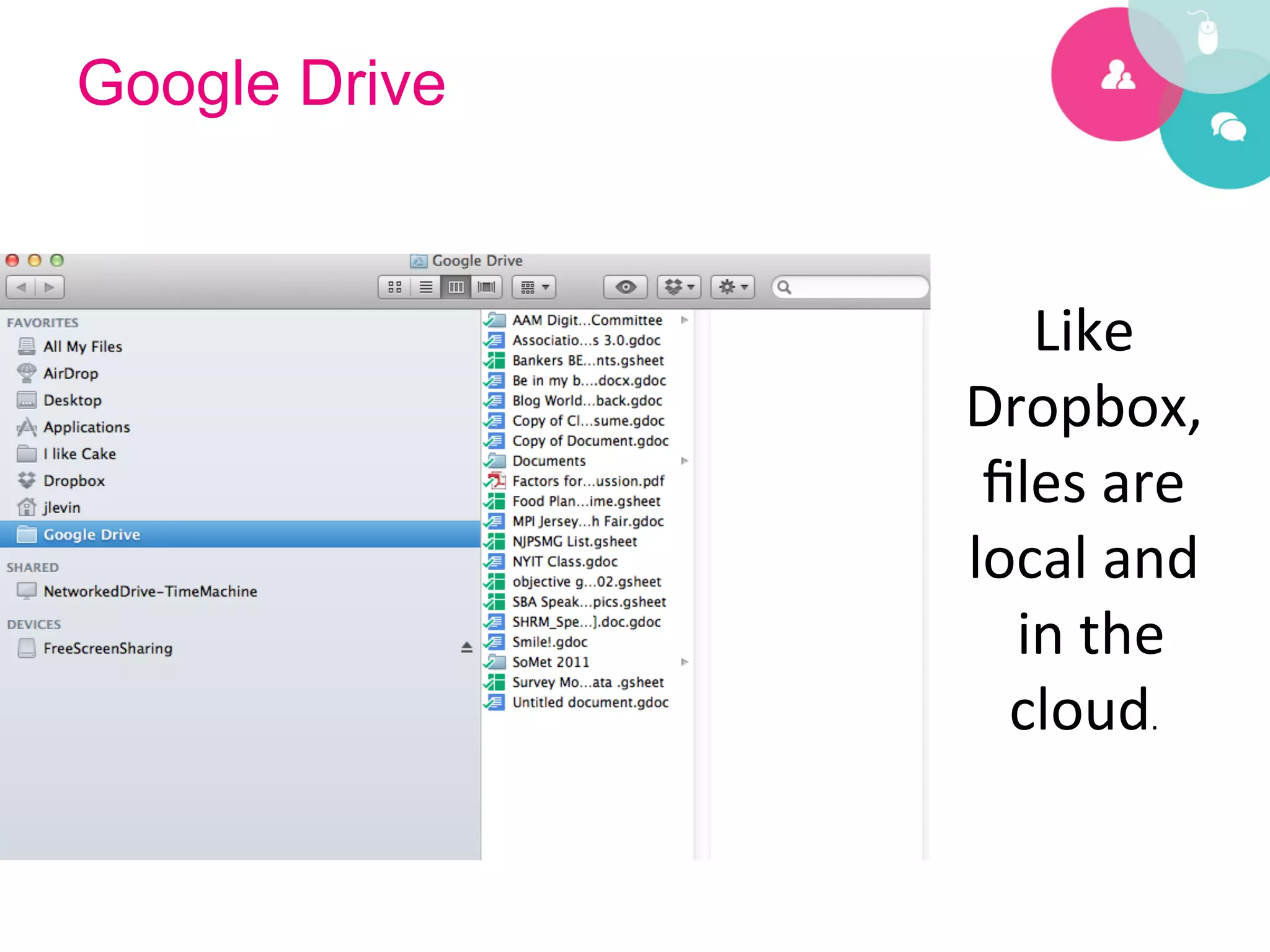This screenshot has height=952, width=1270.
Task: Select the column view button
Action: (456, 287)
